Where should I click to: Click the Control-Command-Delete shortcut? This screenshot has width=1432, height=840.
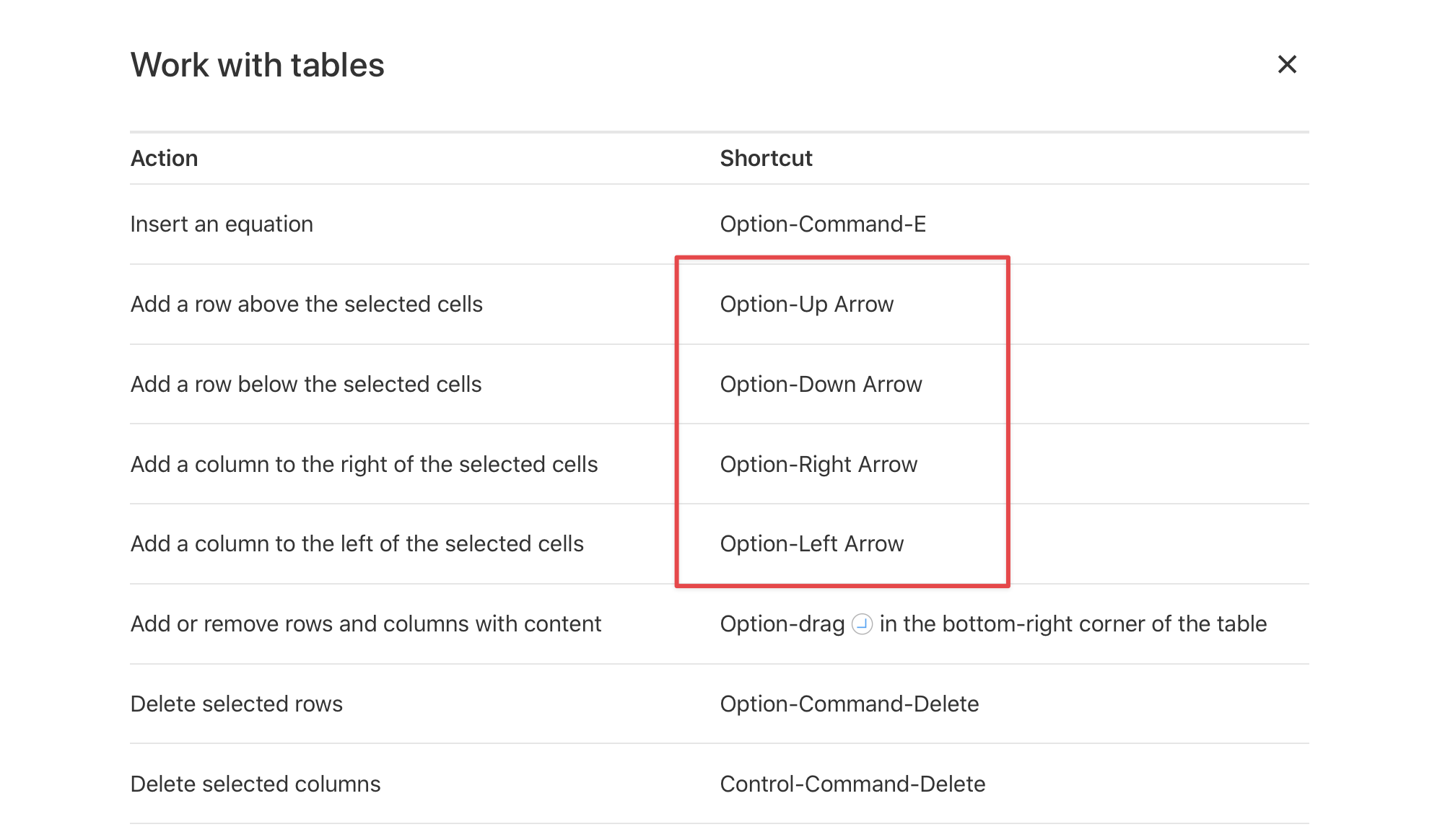tap(852, 784)
